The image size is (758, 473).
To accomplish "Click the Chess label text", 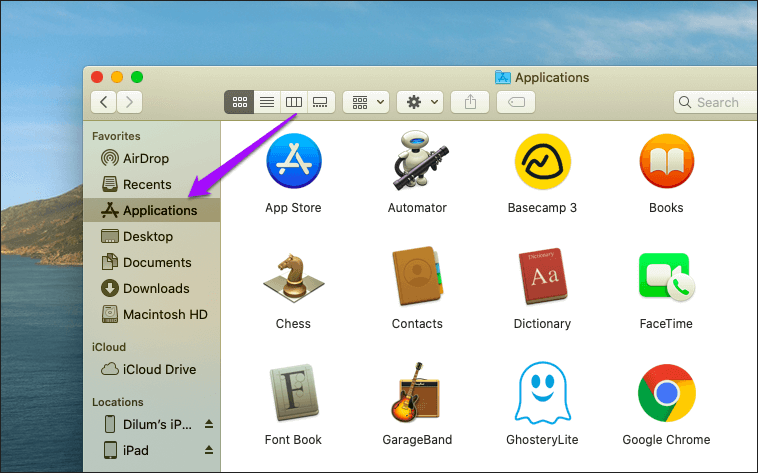I will tap(293, 324).
